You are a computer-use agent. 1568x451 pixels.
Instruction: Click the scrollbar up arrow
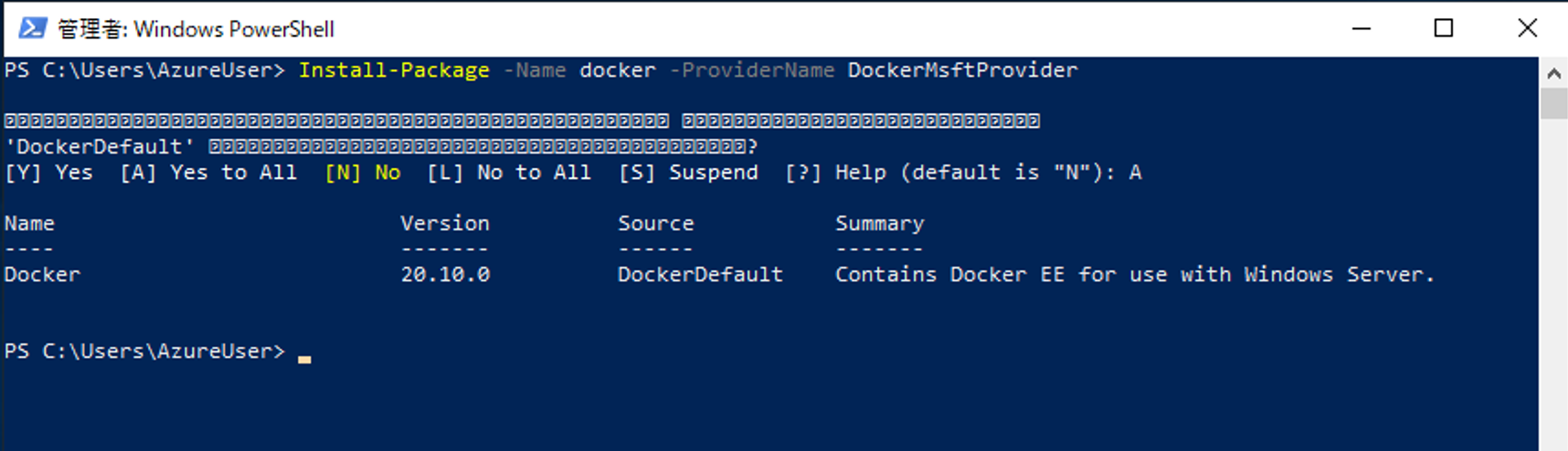click(x=1553, y=72)
